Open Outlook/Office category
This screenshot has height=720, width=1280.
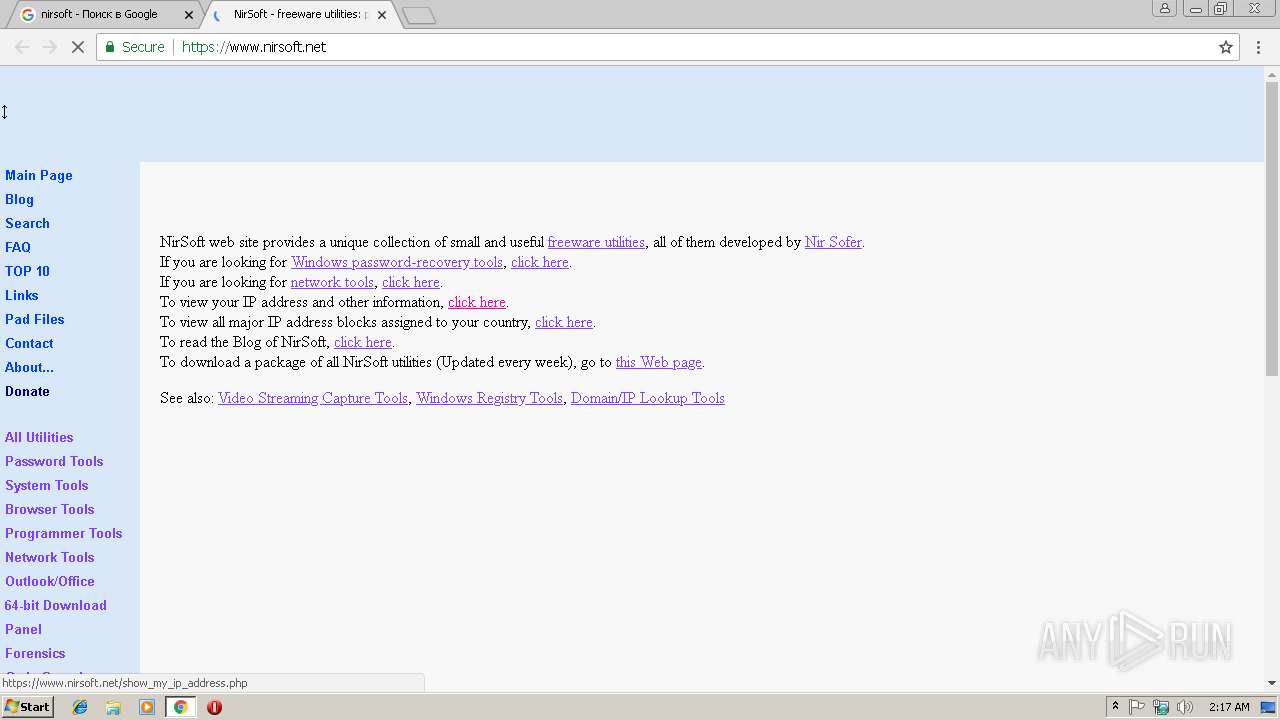50,581
